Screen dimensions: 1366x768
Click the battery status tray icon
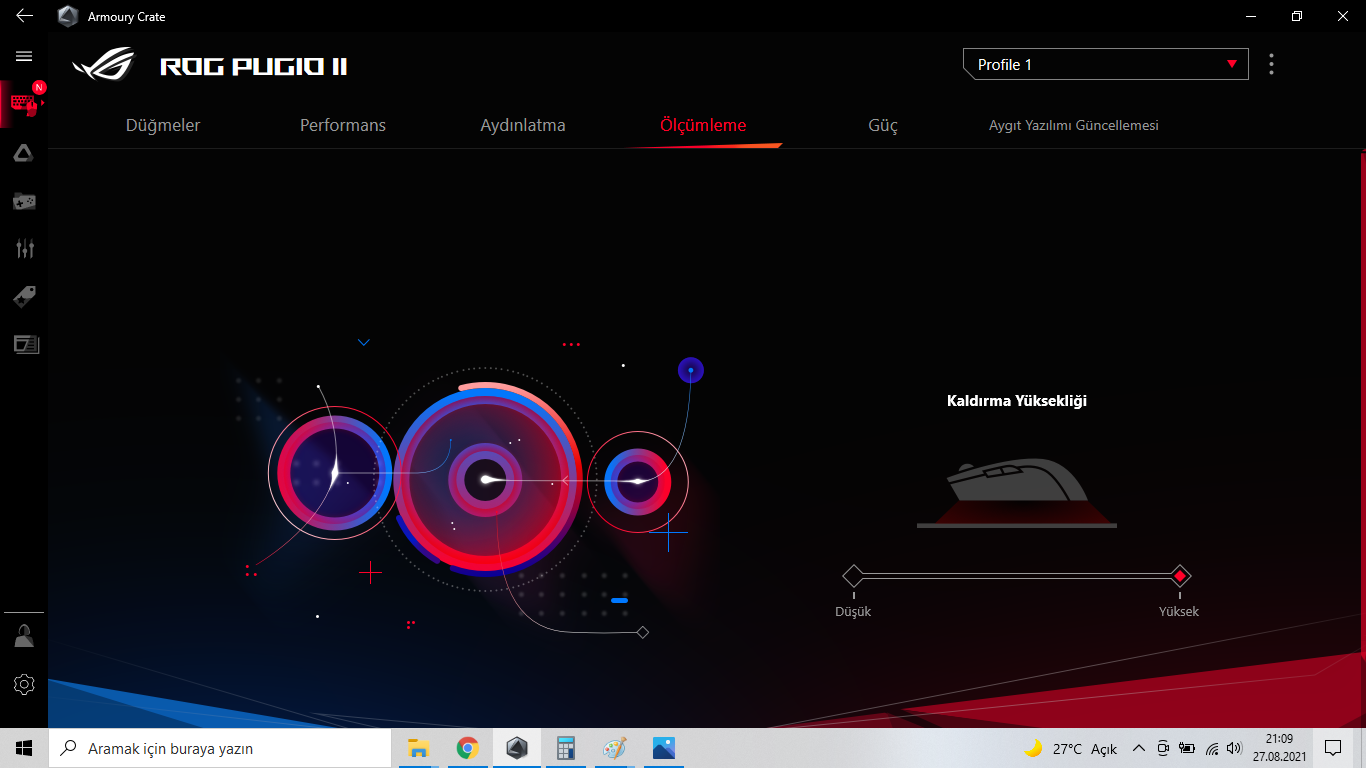[1187, 748]
